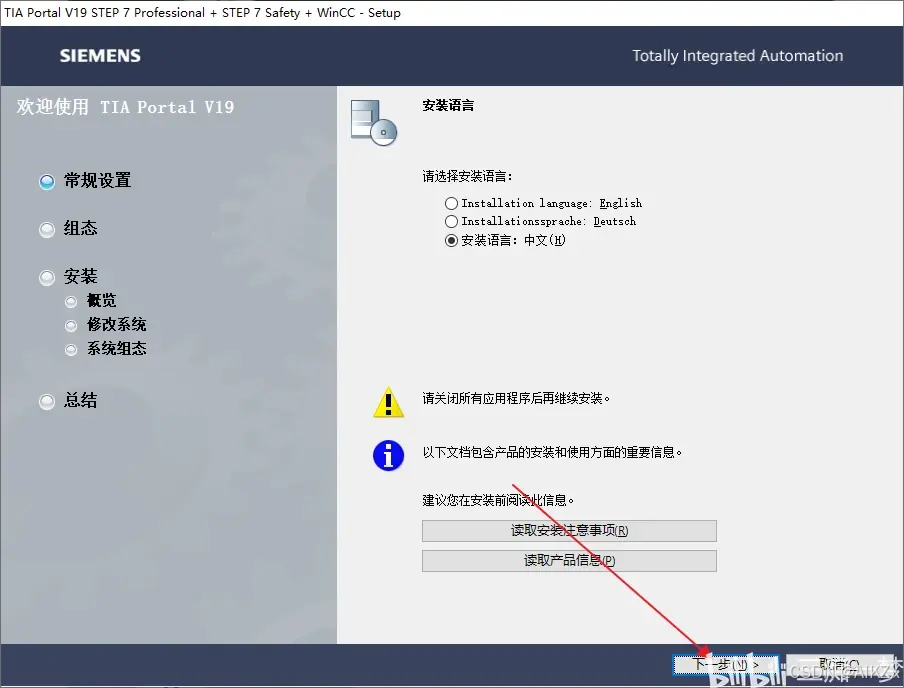
Task: Click the 建议您在安装前阅读此信息 text
Action: [x=498, y=500]
